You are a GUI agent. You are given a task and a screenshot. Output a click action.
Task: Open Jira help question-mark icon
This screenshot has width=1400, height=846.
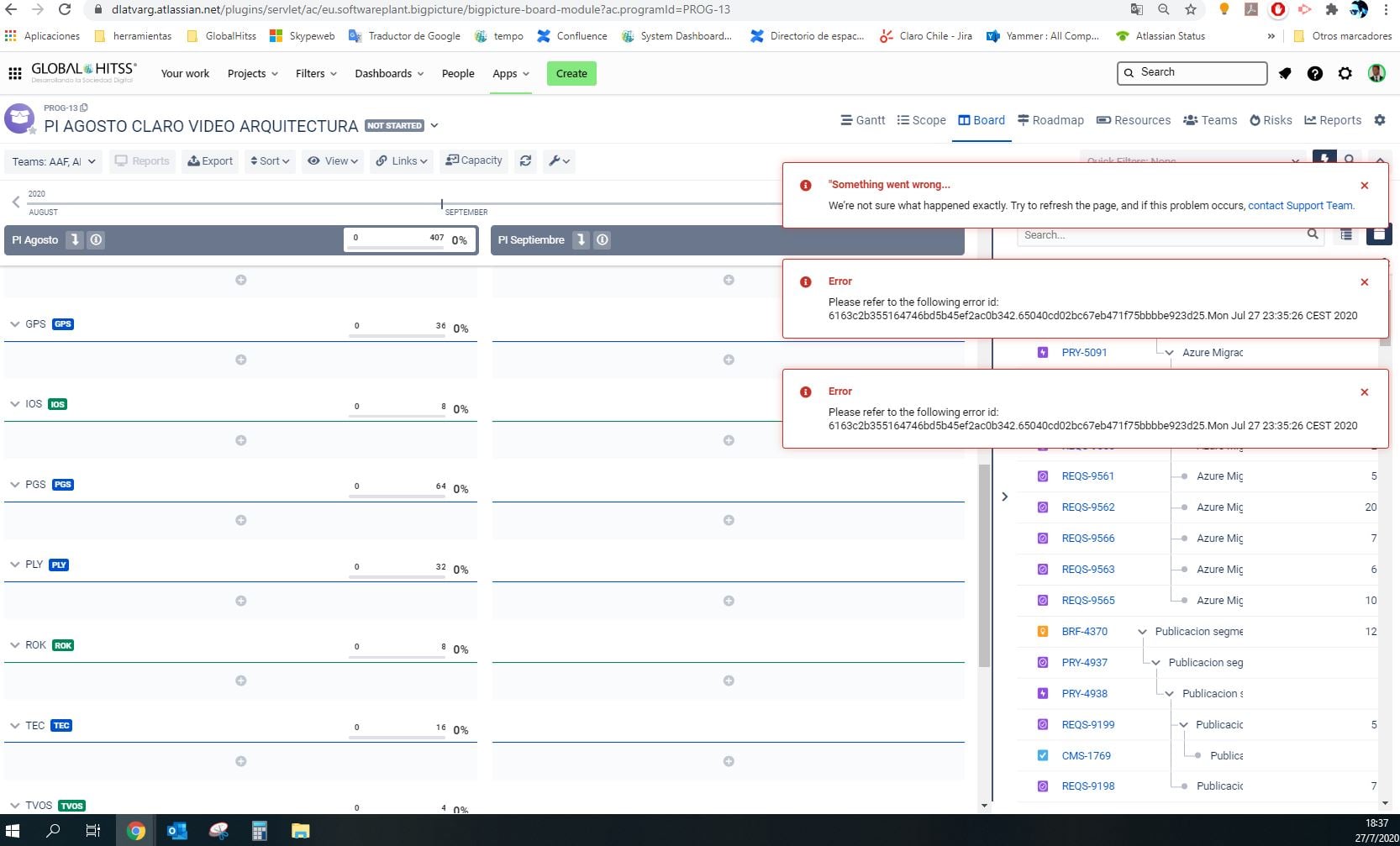tap(1315, 73)
